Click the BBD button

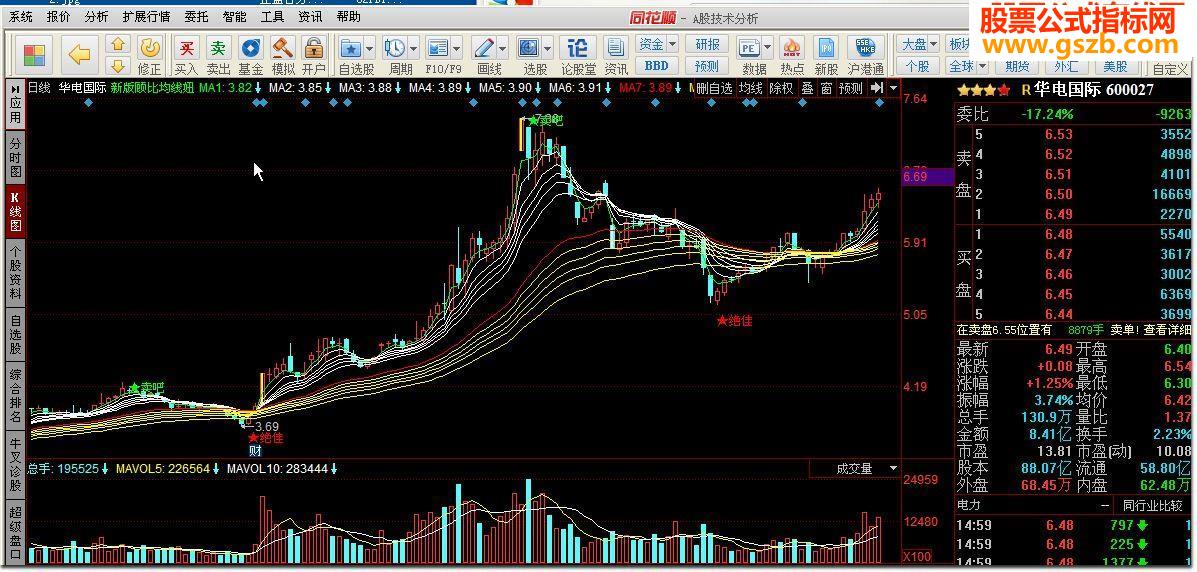656,66
